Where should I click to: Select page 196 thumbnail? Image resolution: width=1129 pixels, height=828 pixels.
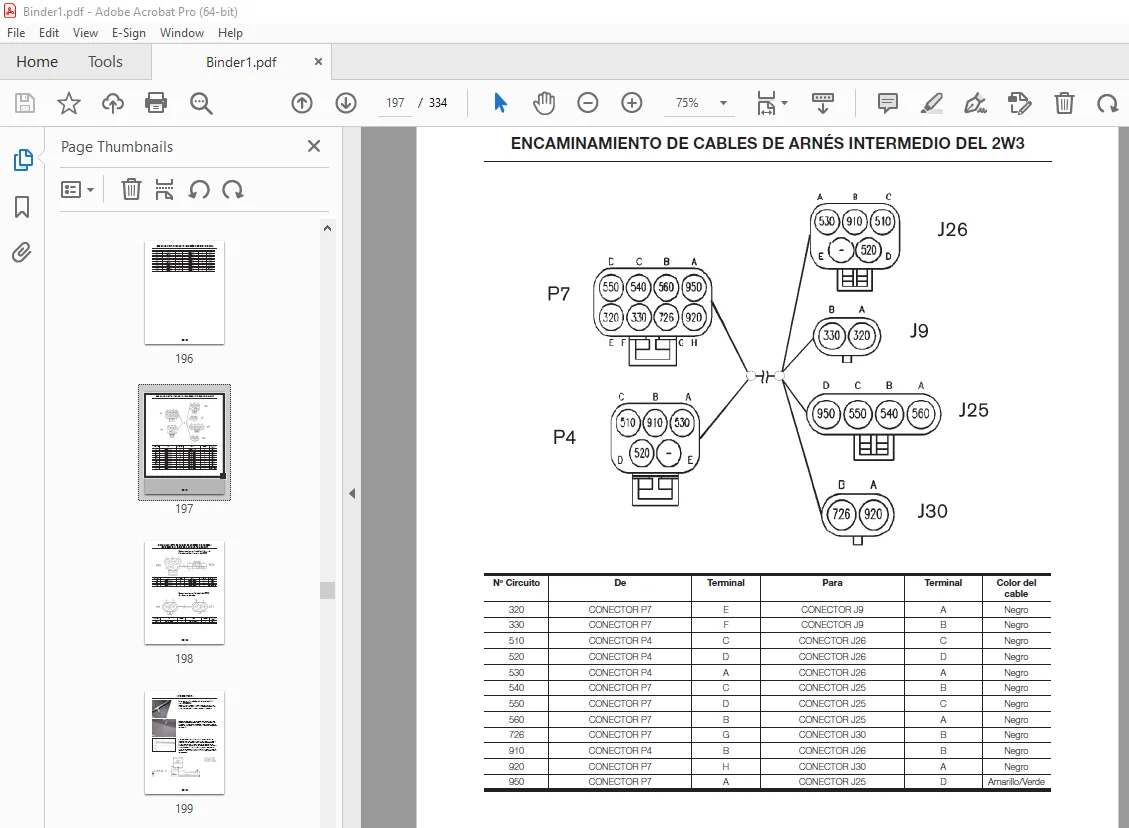click(184, 293)
